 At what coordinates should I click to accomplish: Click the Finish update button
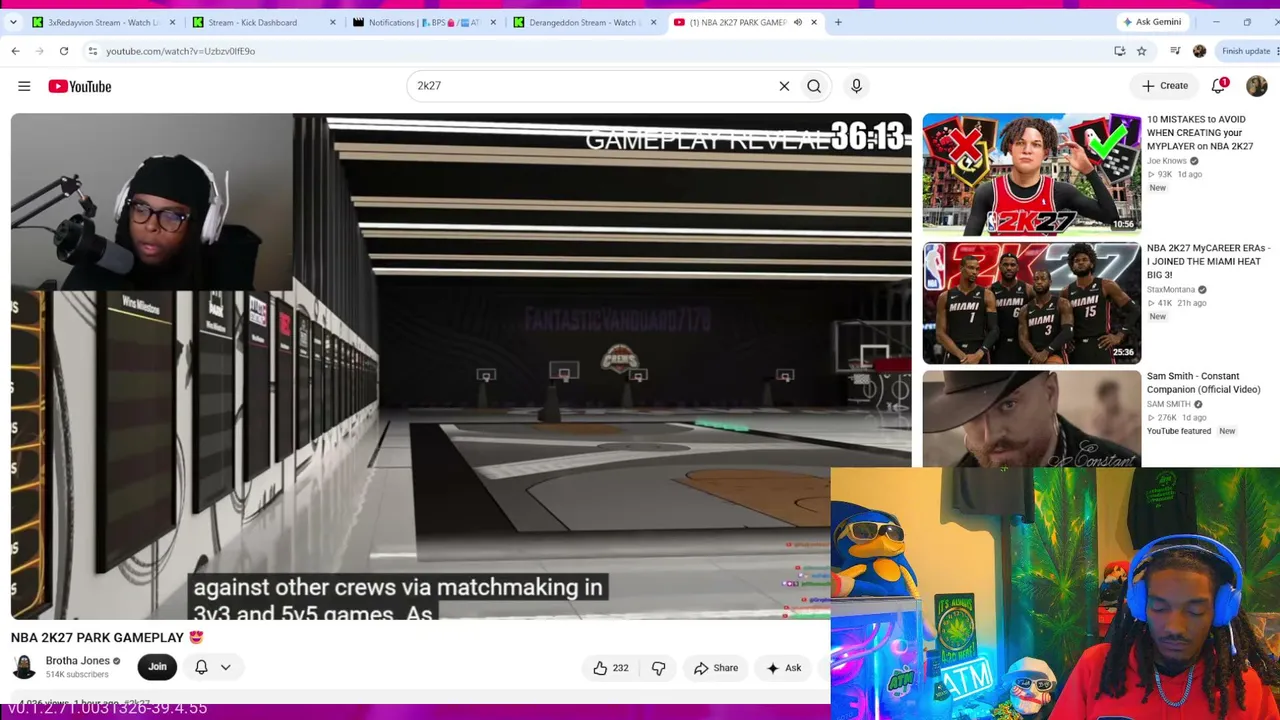coord(1246,51)
